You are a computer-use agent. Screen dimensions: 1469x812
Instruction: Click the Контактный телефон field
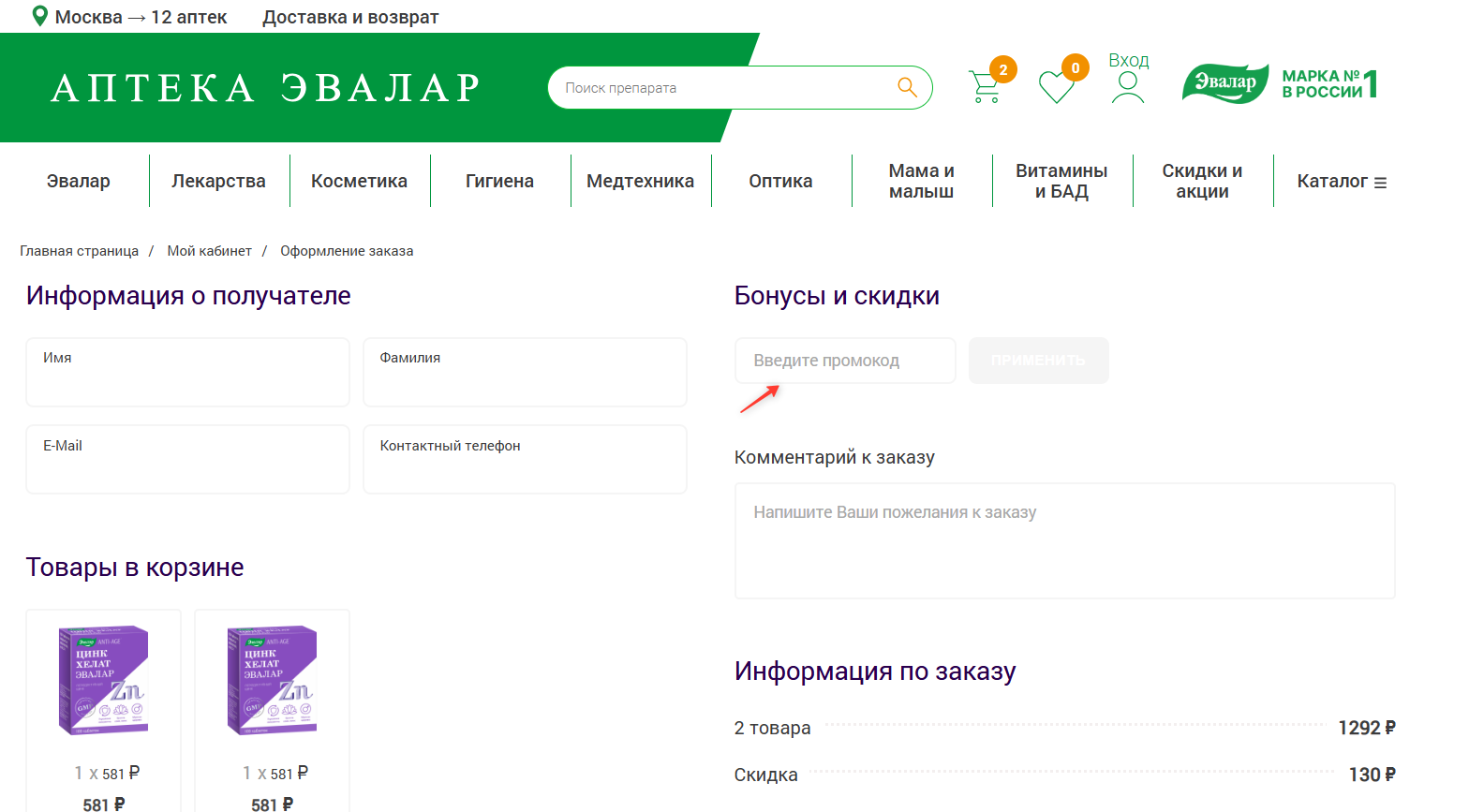coord(525,459)
